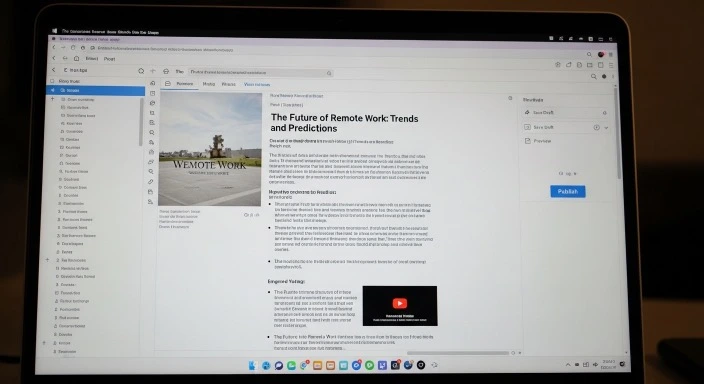Image resolution: width=704 pixels, height=384 pixels.
Task: Show hidden icons via the tray chevron
Action: point(568,365)
